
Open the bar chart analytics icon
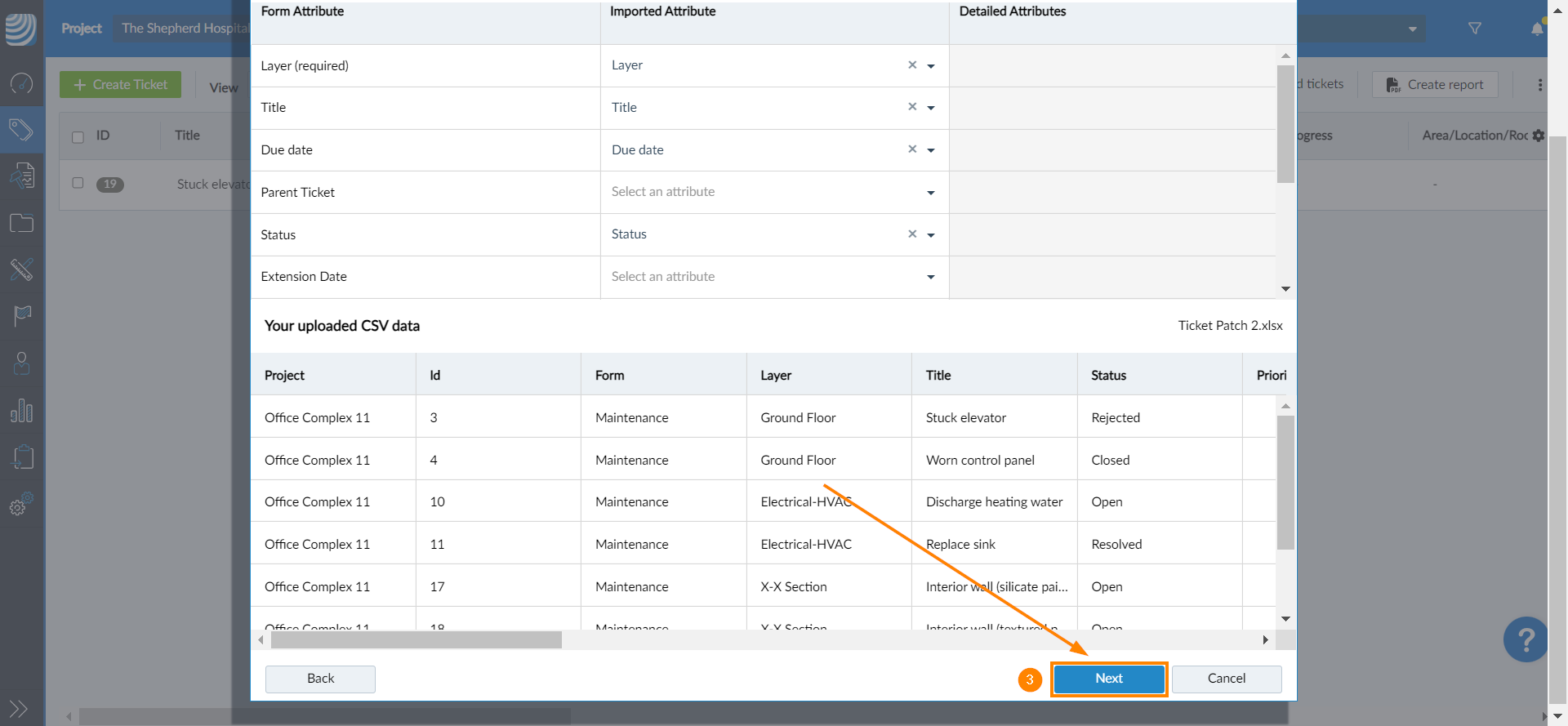click(21, 411)
